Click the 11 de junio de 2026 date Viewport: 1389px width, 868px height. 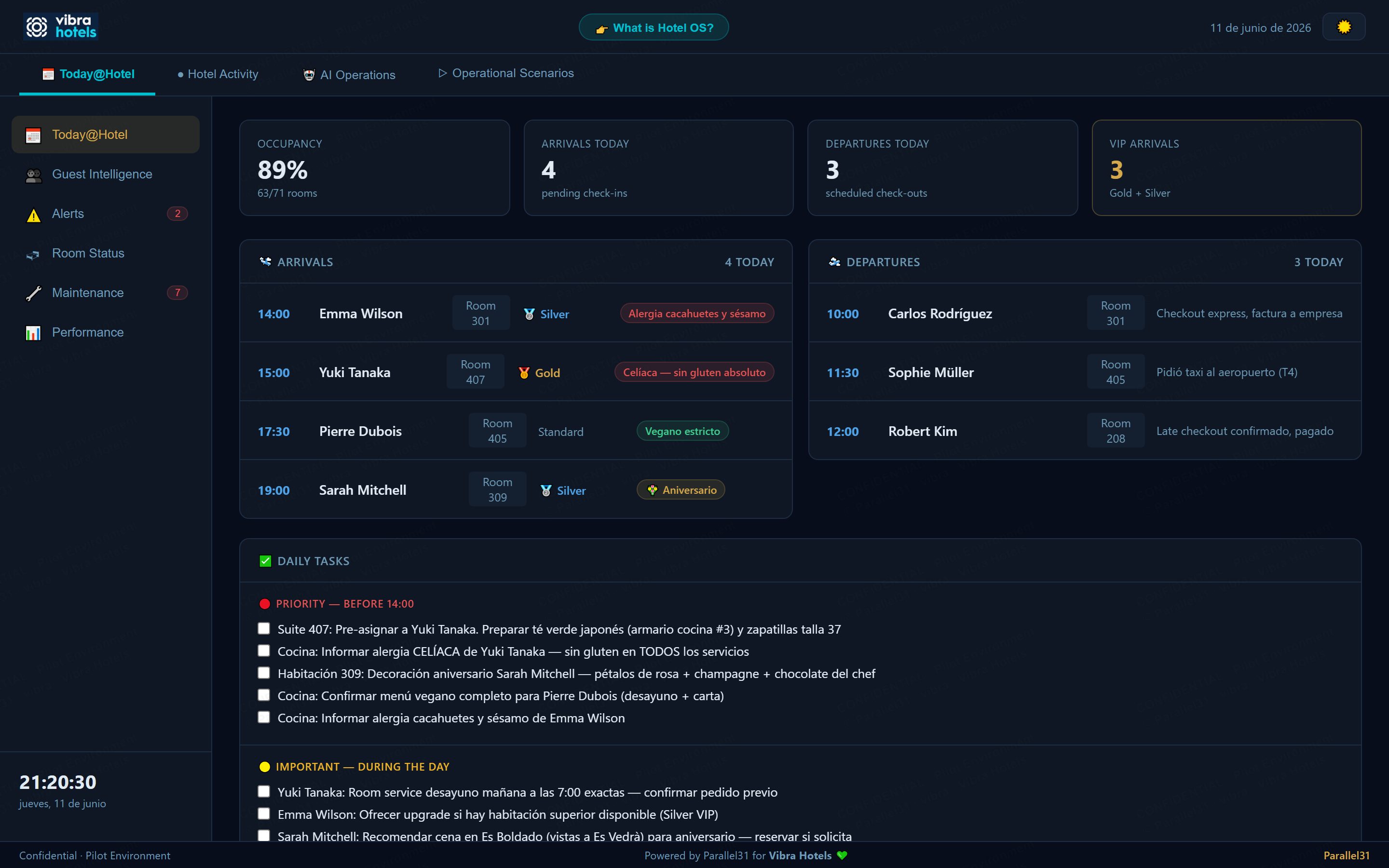coord(1260,27)
